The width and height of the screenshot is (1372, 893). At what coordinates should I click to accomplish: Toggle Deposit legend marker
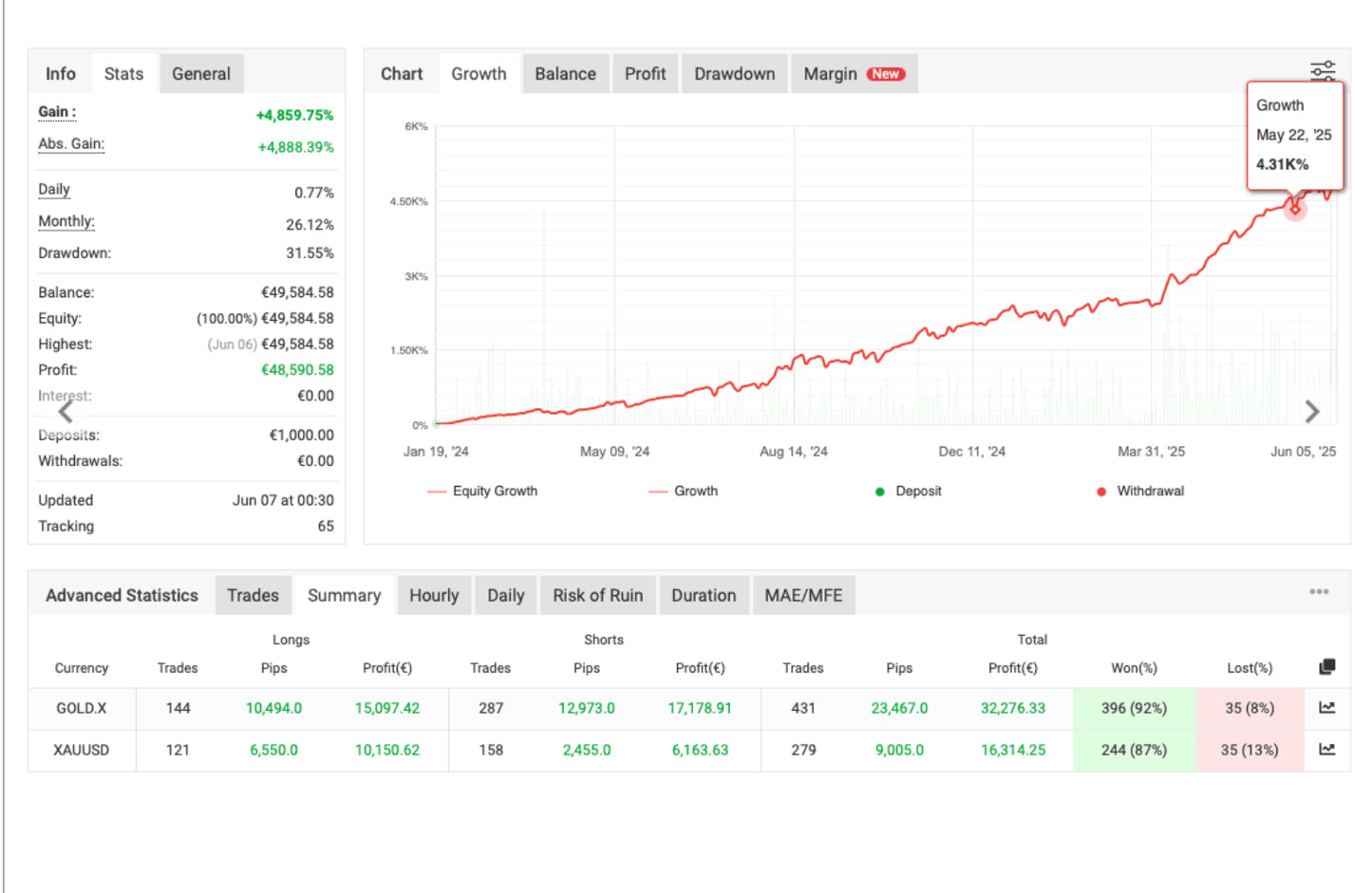tap(909, 491)
